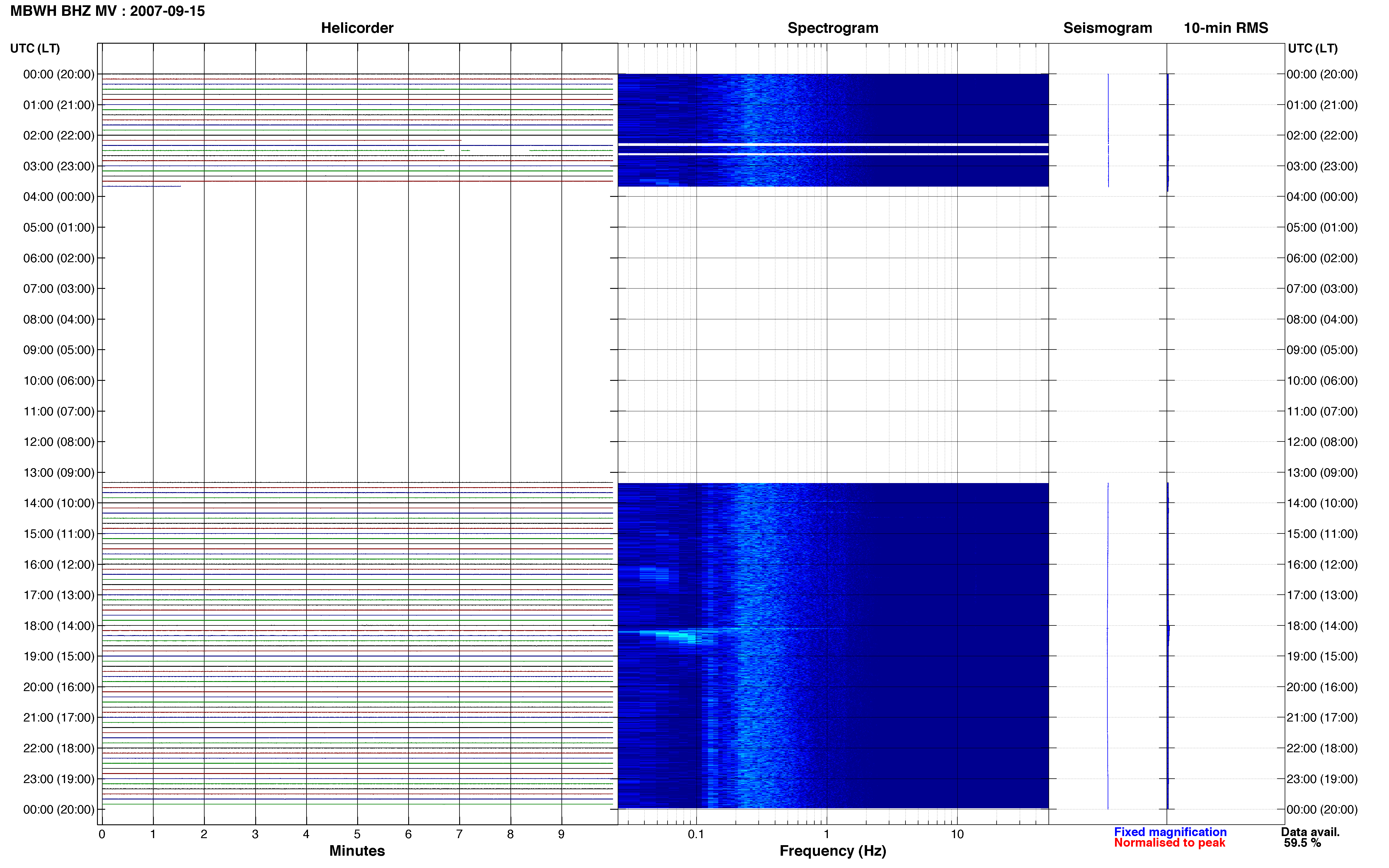This screenshot has width=1389, height=868.
Task: Click 07:00 (03:00) on the RMS-side time axis
Action: pos(1322,289)
